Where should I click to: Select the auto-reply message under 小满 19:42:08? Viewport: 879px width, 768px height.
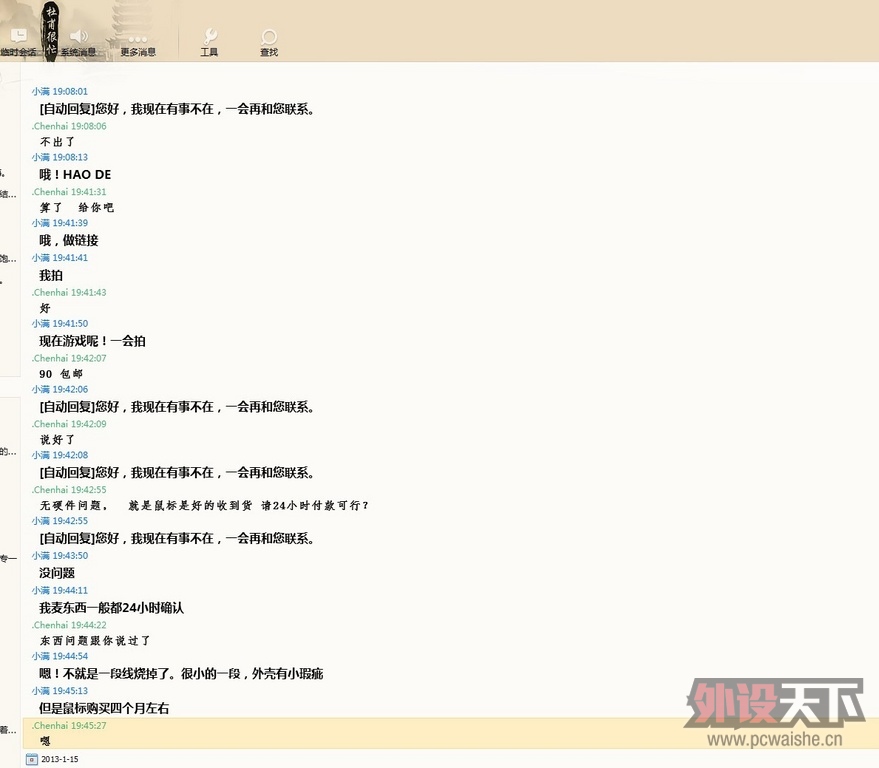click(176, 473)
